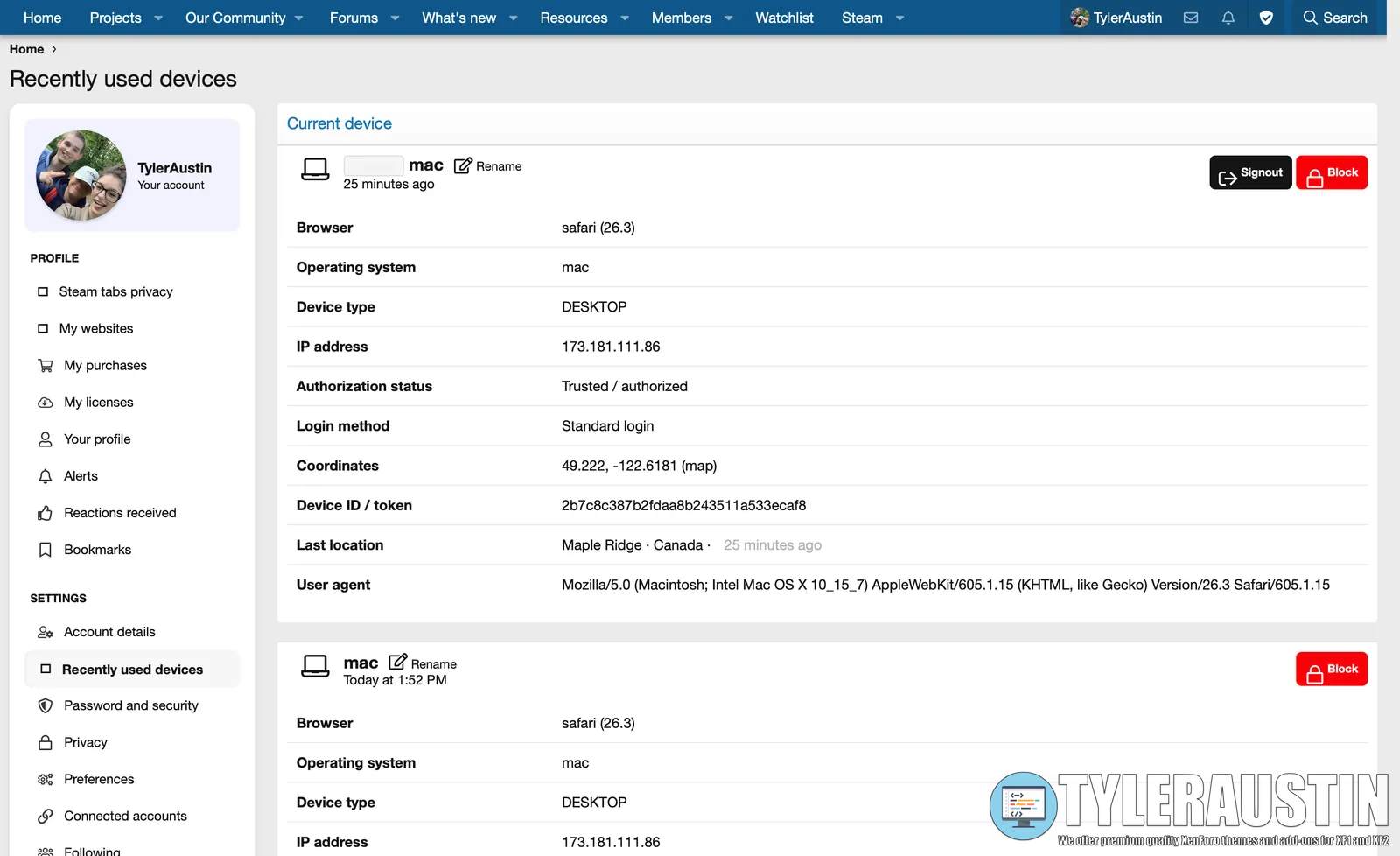Expand Our Community menu arrow
The height and width of the screenshot is (856, 1400).
pos(299,18)
